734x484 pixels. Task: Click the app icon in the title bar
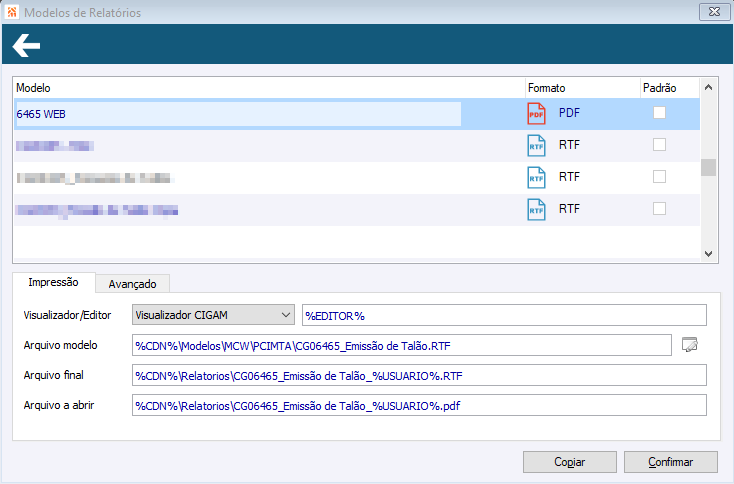coord(12,12)
